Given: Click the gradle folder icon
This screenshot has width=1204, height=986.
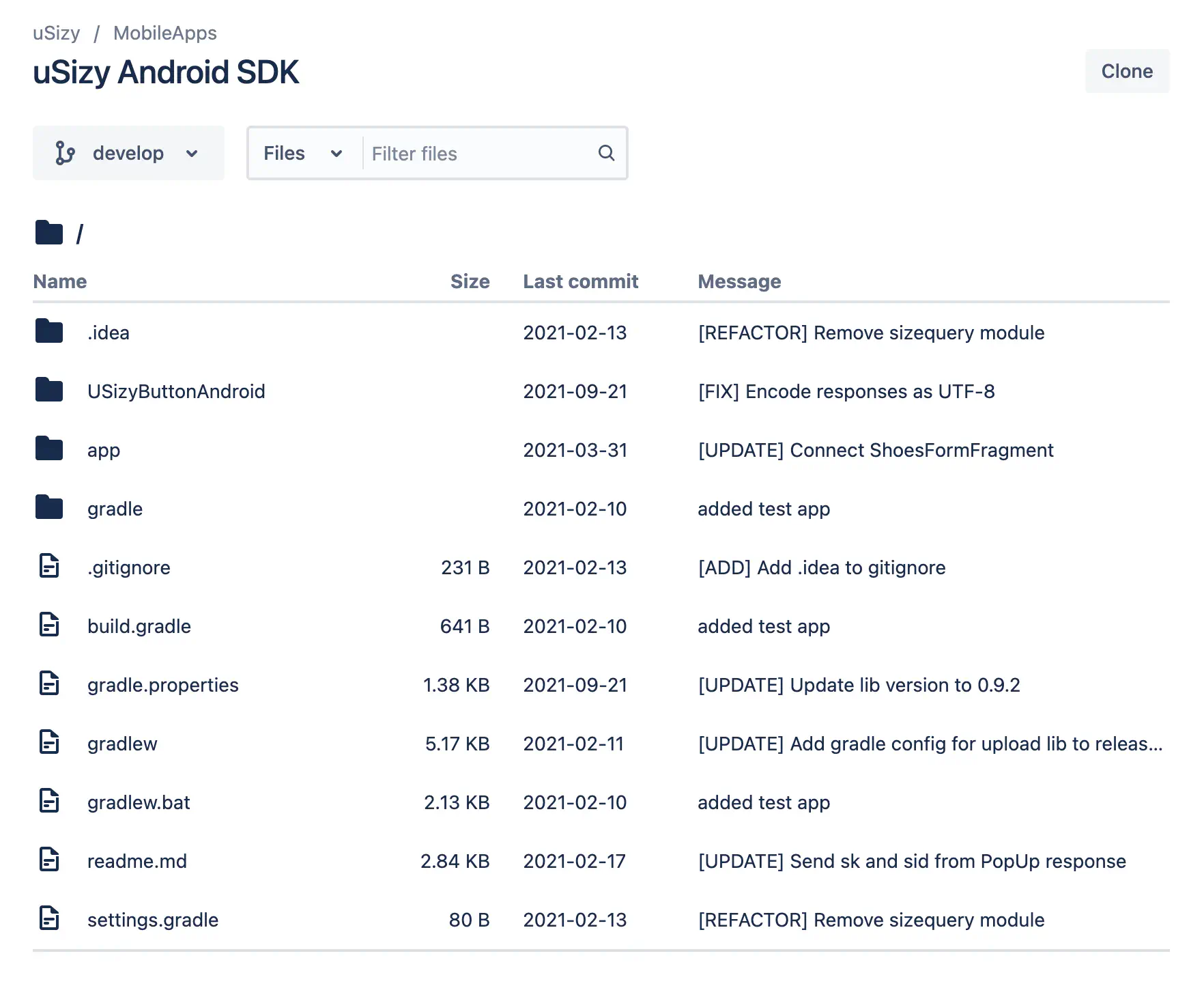Looking at the screenshot, I should coord(49,508).
